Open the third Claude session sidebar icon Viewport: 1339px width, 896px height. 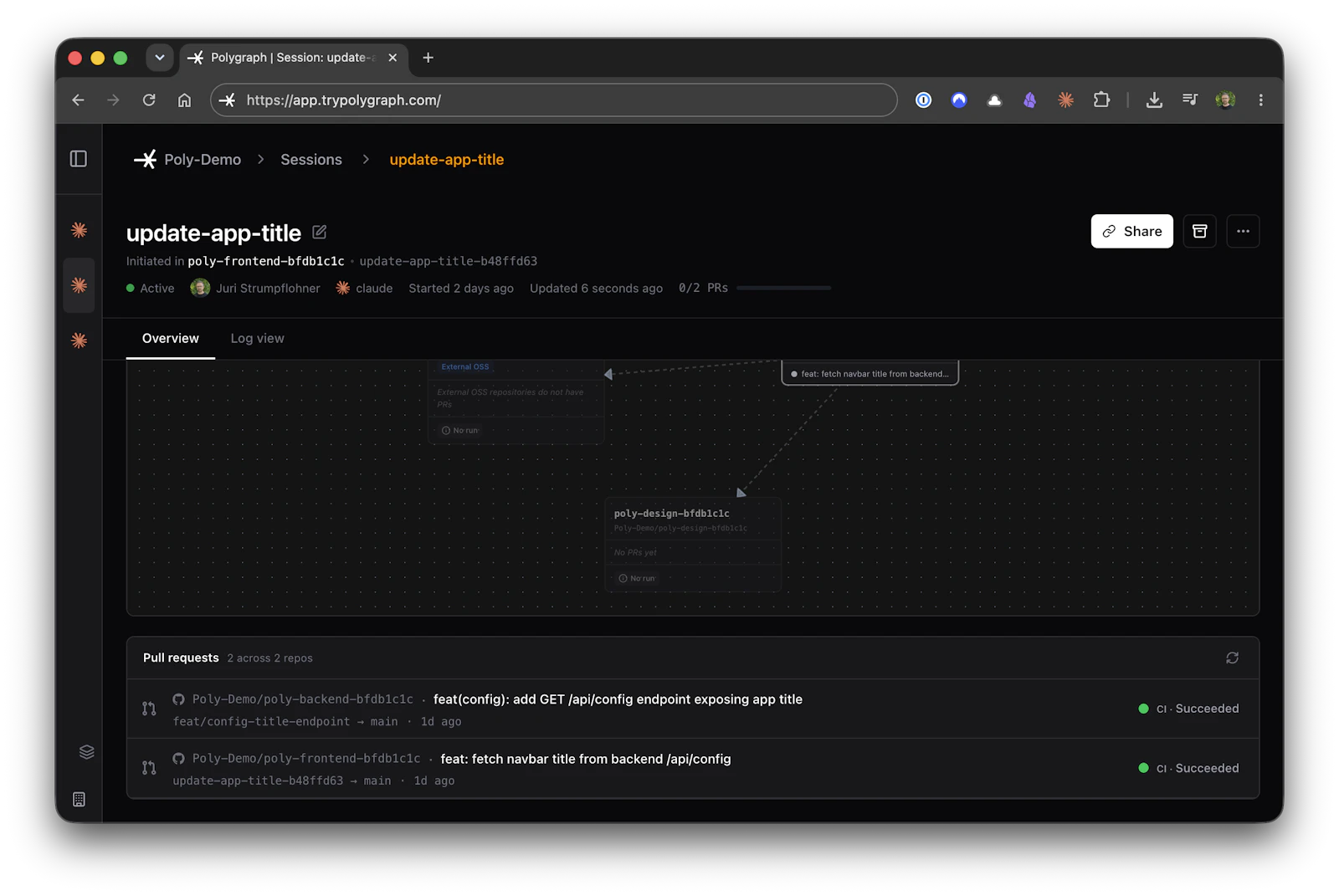pyautogui.click(x=80, y=340)
